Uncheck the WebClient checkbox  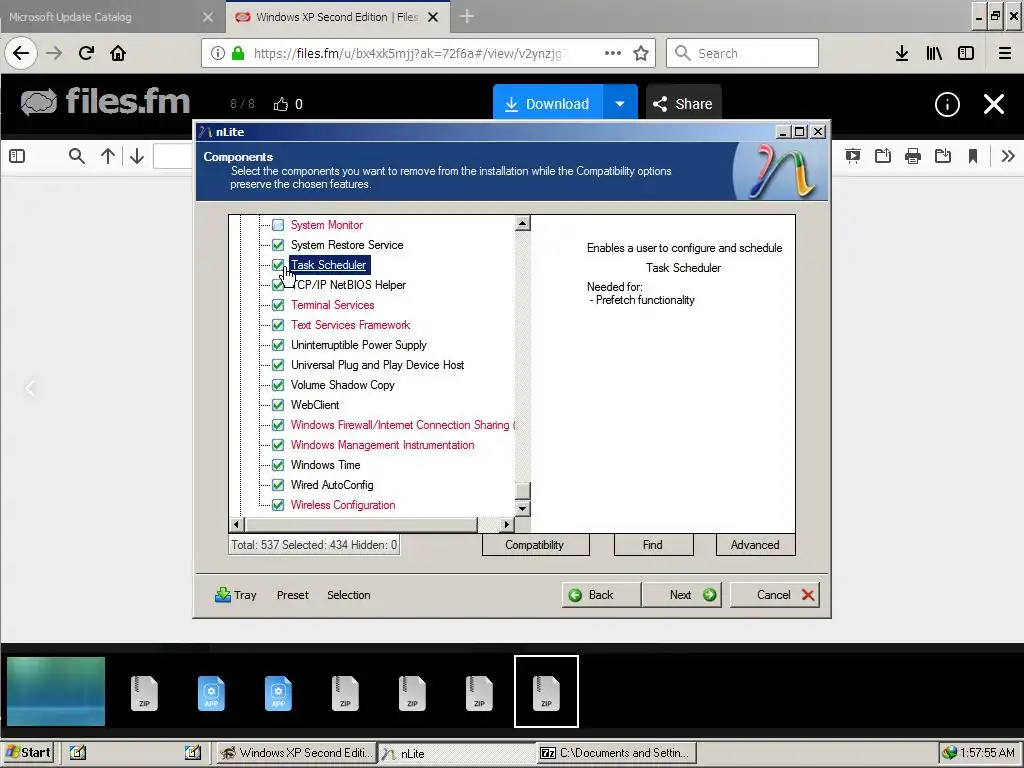[278, 405]
